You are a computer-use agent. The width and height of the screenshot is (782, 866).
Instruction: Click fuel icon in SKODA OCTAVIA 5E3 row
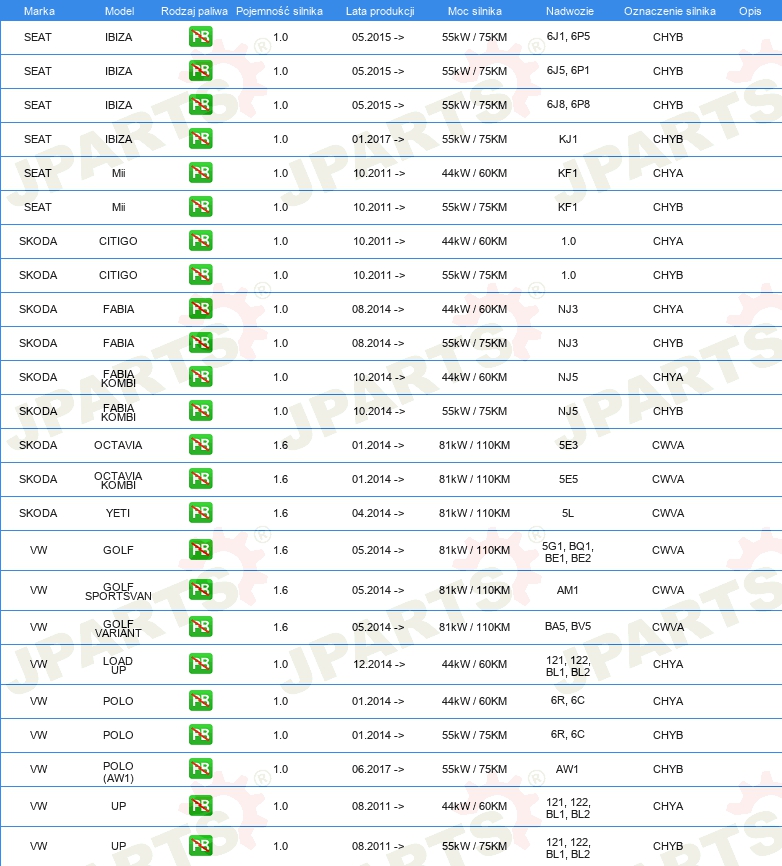pos(200,445)
